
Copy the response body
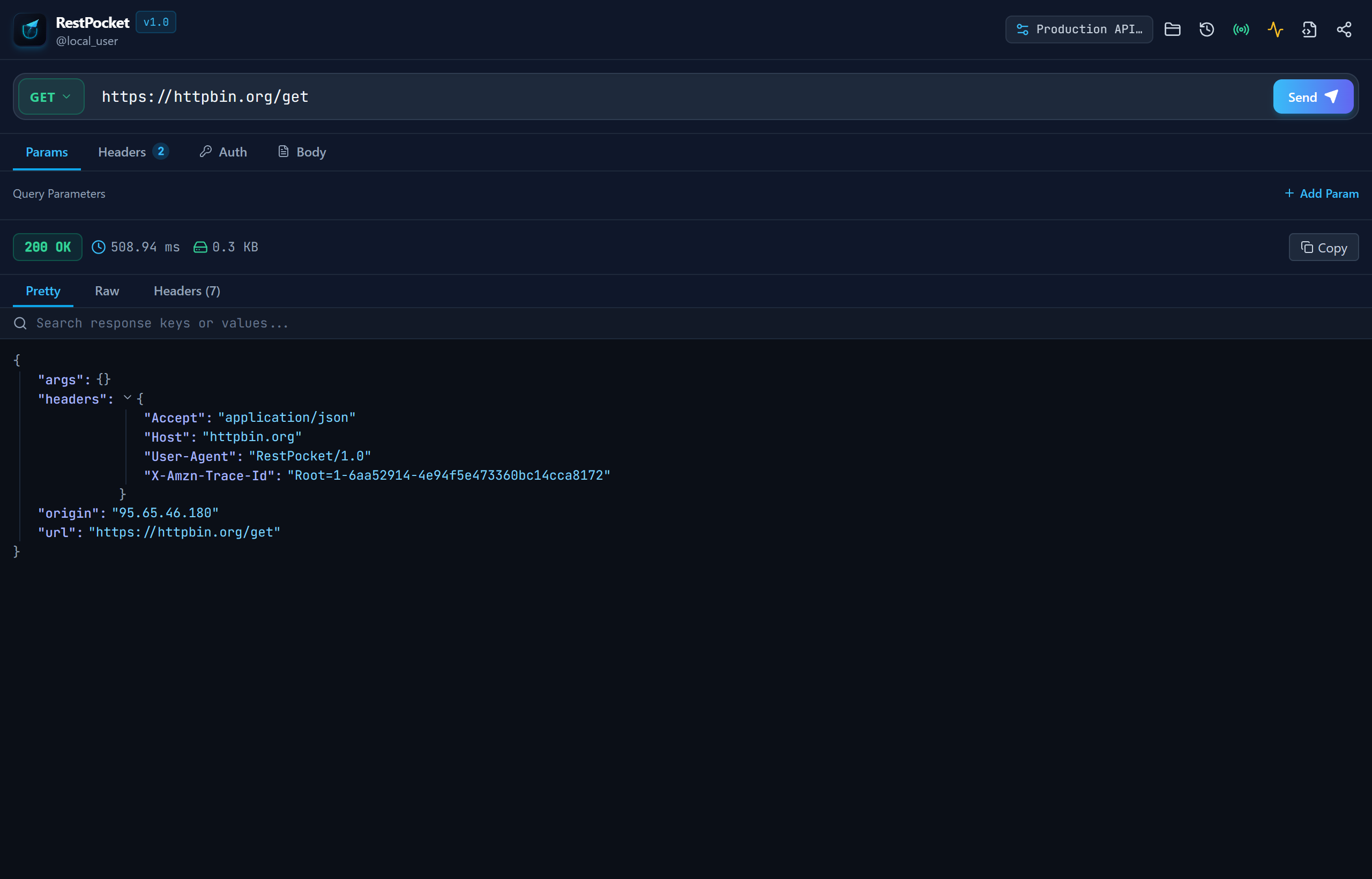tap(1323, 247)
